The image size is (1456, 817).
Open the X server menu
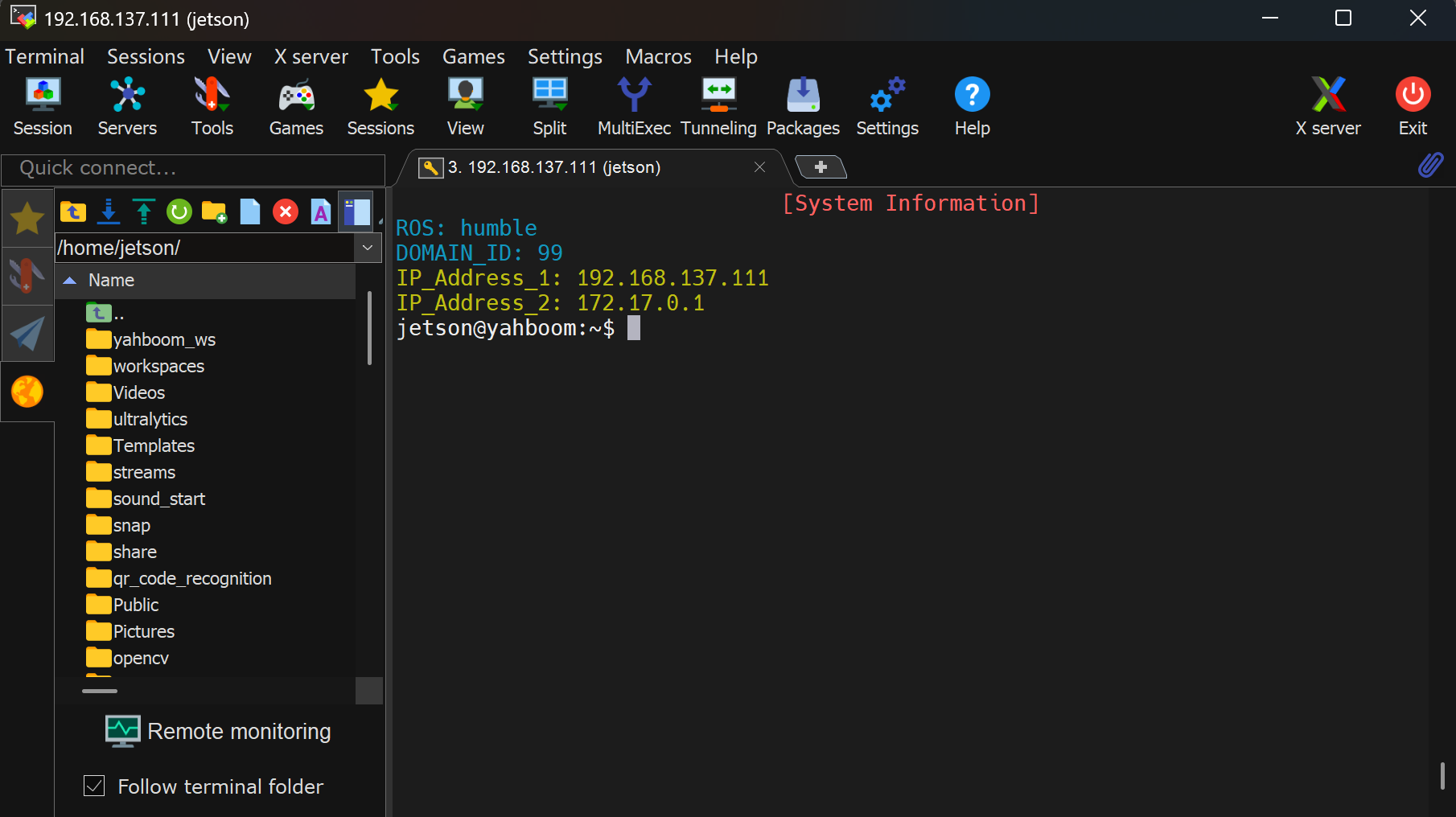click(311, 56)
